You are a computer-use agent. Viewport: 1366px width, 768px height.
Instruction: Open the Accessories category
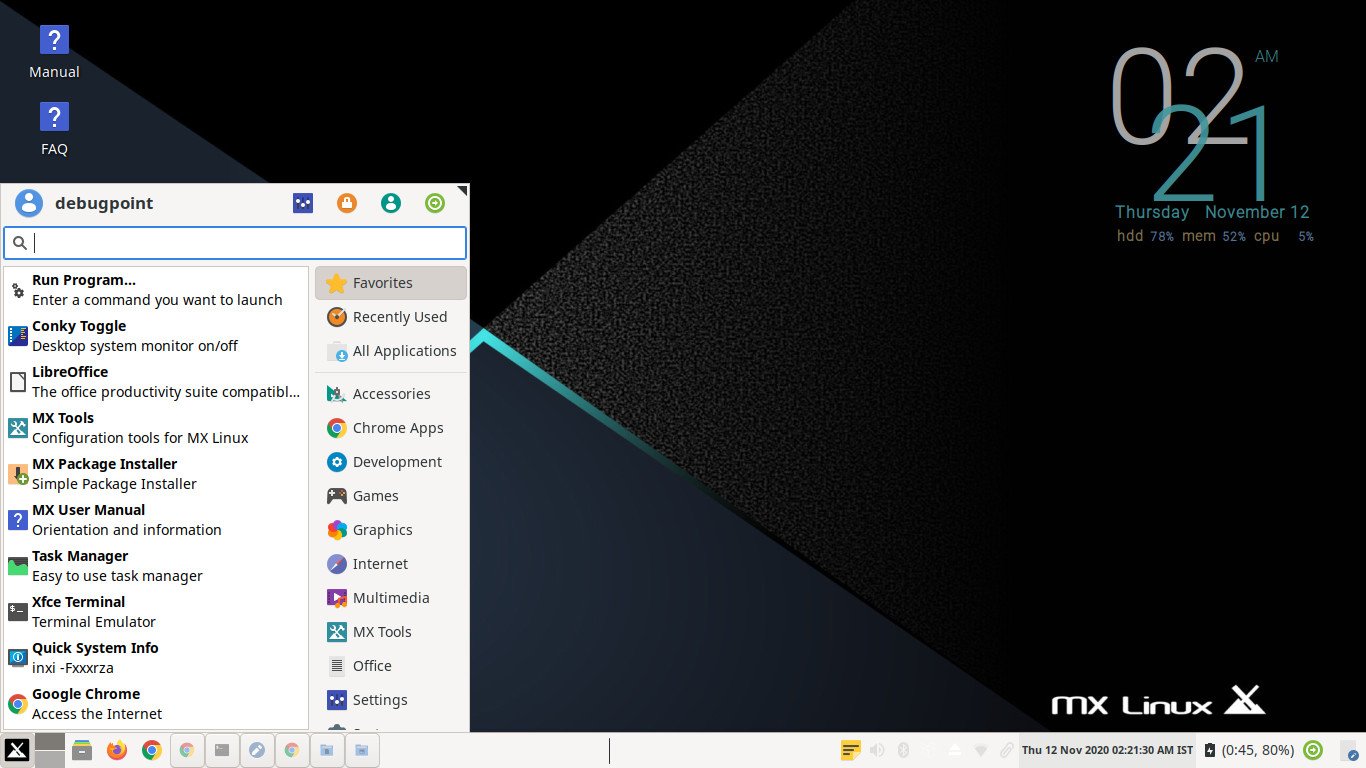coord(391,394)
